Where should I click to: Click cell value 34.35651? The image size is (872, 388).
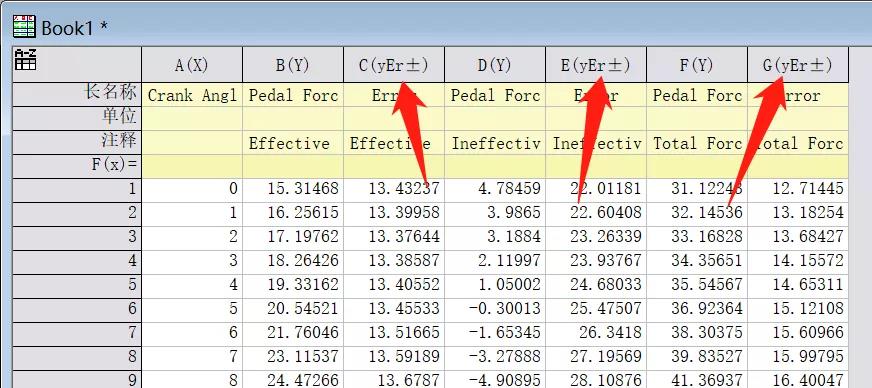(697, 261)
